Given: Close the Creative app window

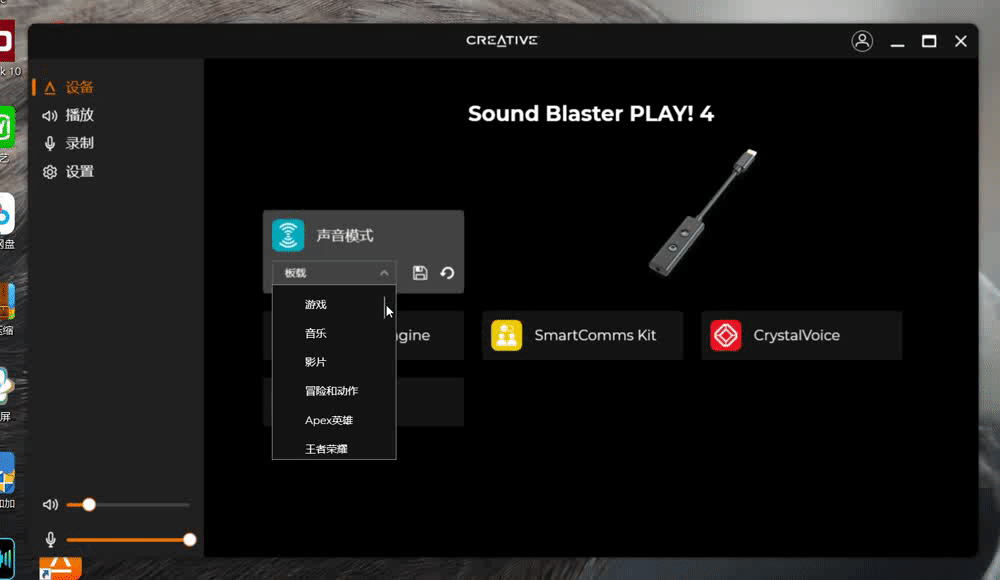Looking at the screenshot, I should pyautogui.click(x=960, y=41).
